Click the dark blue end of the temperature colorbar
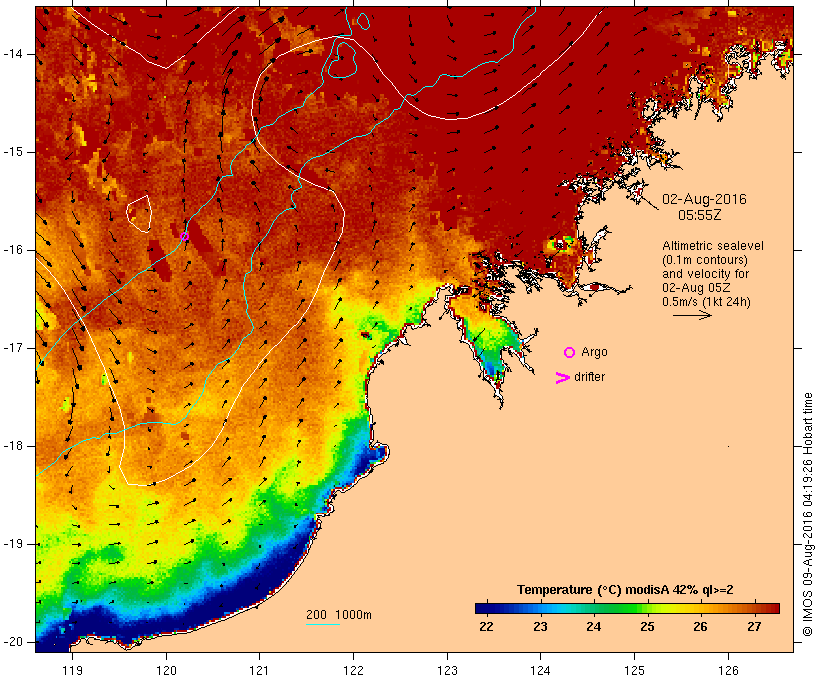Screen dimensions: 820x680 (x=484, y=608)
